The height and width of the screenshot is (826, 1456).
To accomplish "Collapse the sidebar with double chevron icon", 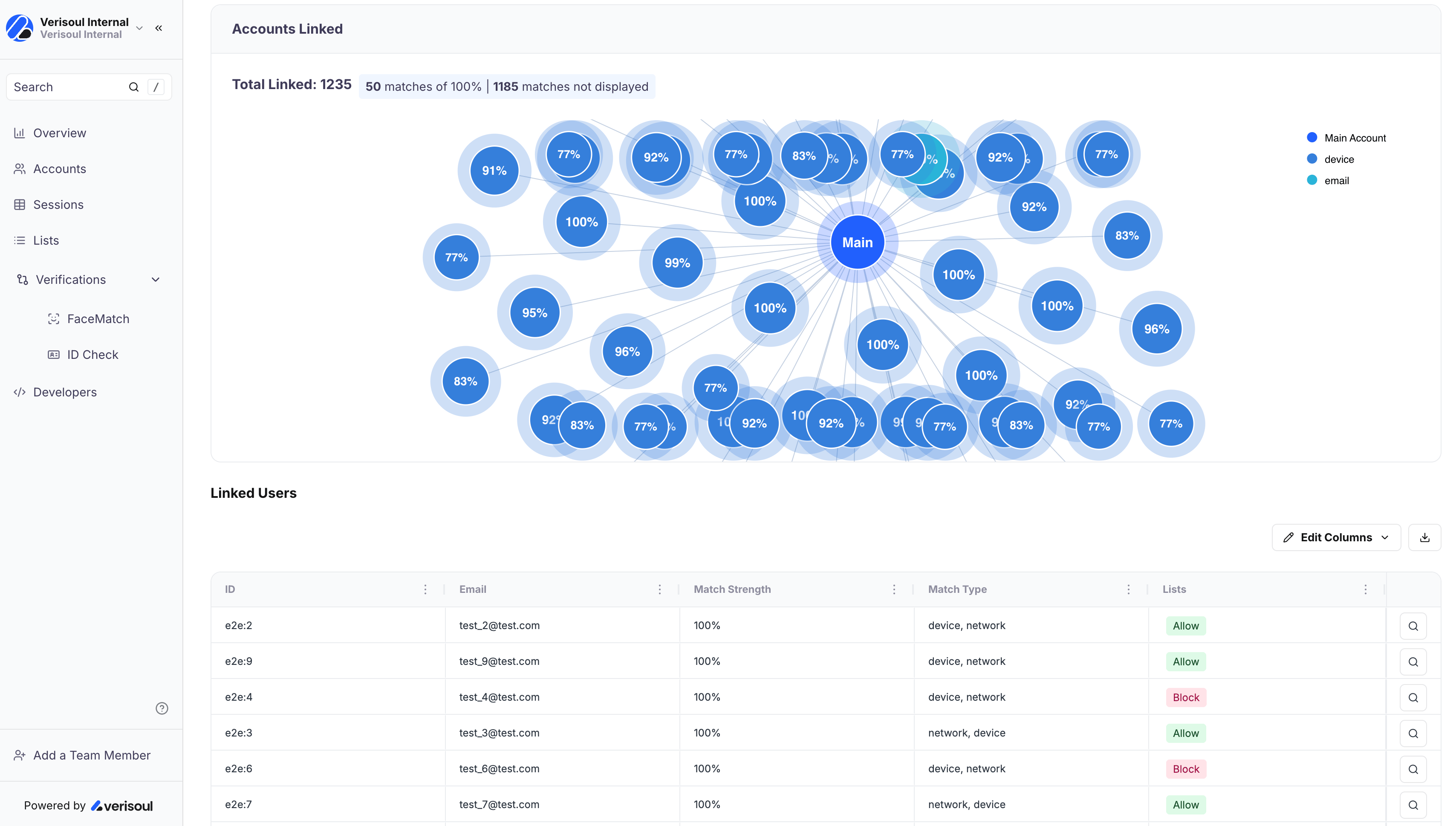I will pos(159,28).
